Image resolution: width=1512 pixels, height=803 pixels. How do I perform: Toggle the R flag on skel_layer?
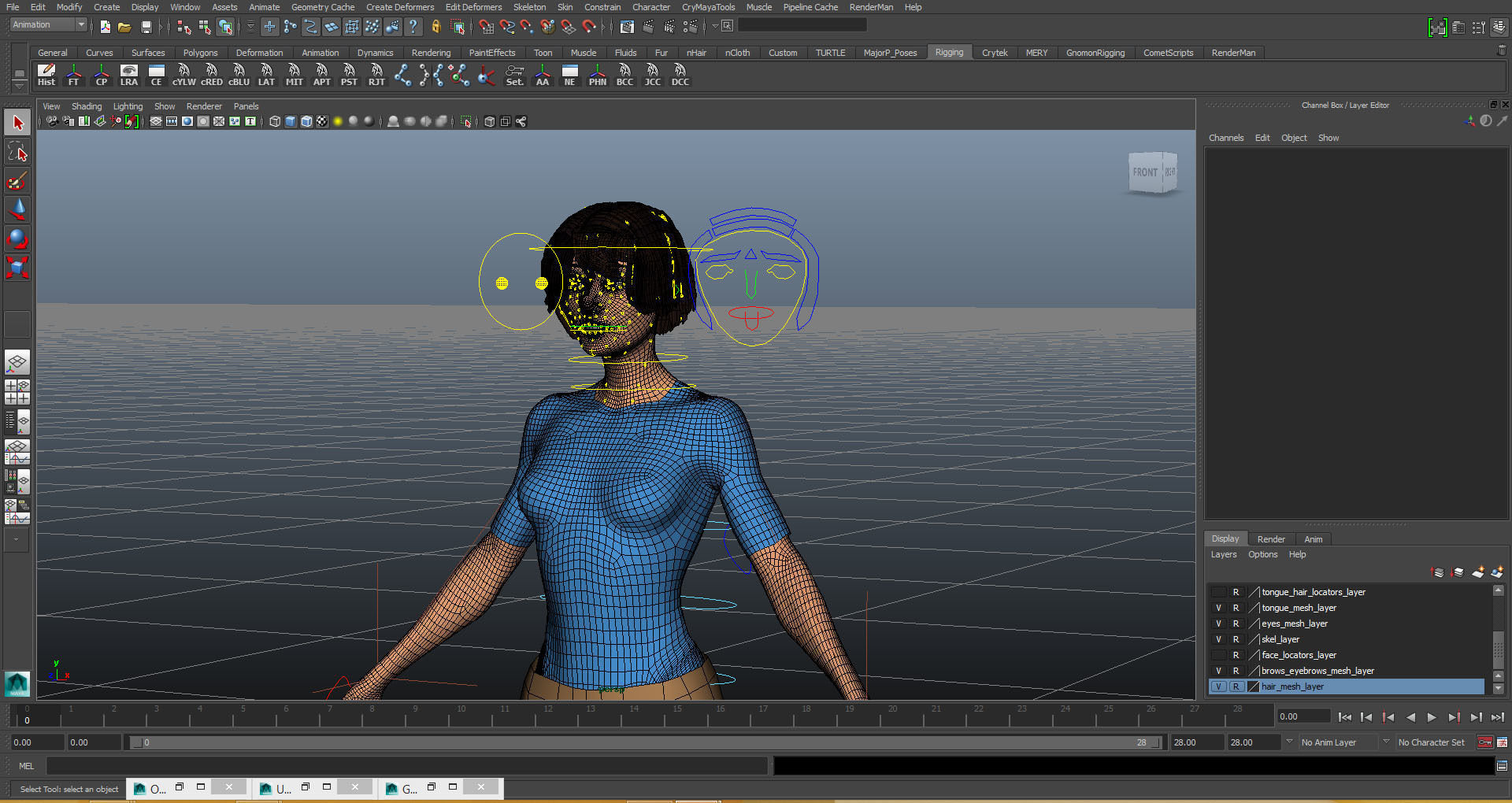[1236, 639]
